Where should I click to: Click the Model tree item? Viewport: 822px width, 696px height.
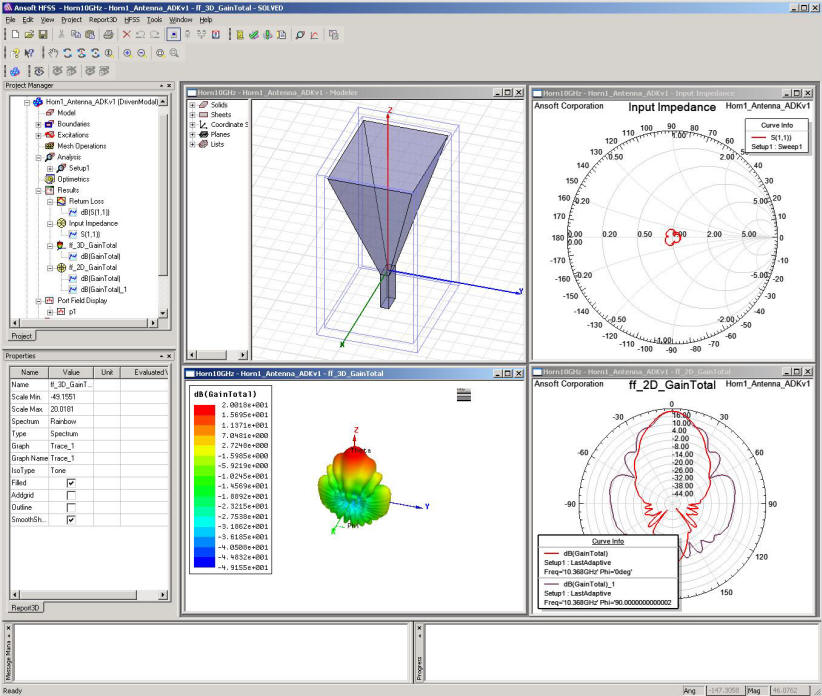point(66,113)
